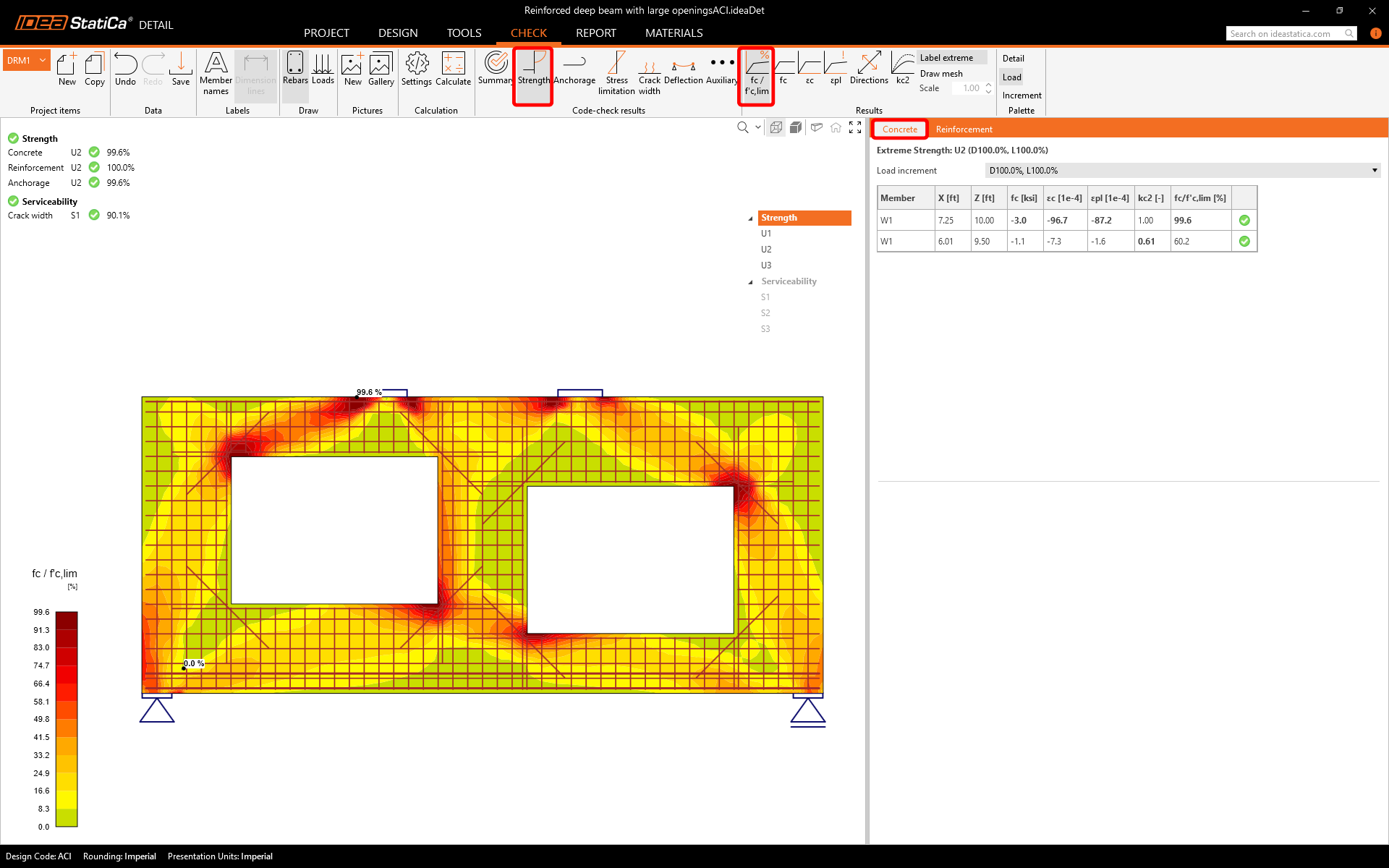
Task: Toggle the Label extreme option
Action: click(x=946, y=58)
